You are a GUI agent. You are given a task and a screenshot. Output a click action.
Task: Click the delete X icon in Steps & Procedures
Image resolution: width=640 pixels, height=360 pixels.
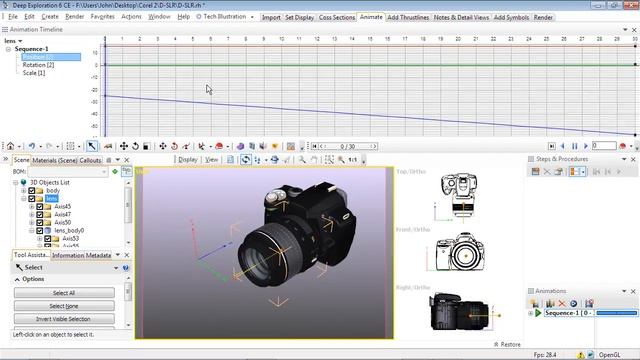pyautogui.click(x=547, y=172)
